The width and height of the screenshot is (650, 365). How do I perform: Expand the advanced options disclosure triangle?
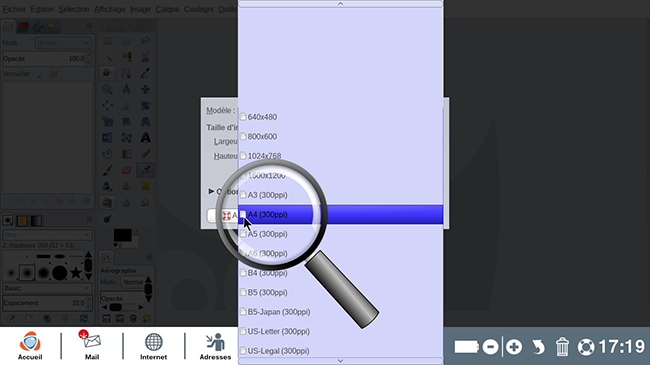point(211,191)
